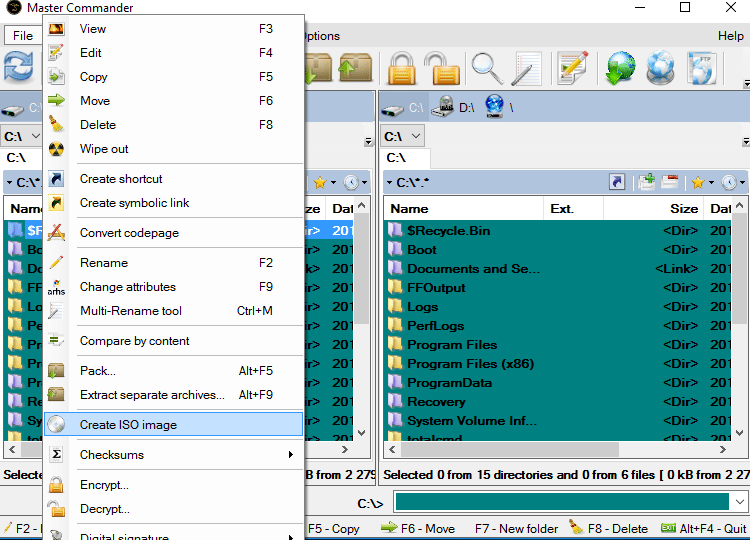Choose Encrypt... menu entry

point(173,485)
